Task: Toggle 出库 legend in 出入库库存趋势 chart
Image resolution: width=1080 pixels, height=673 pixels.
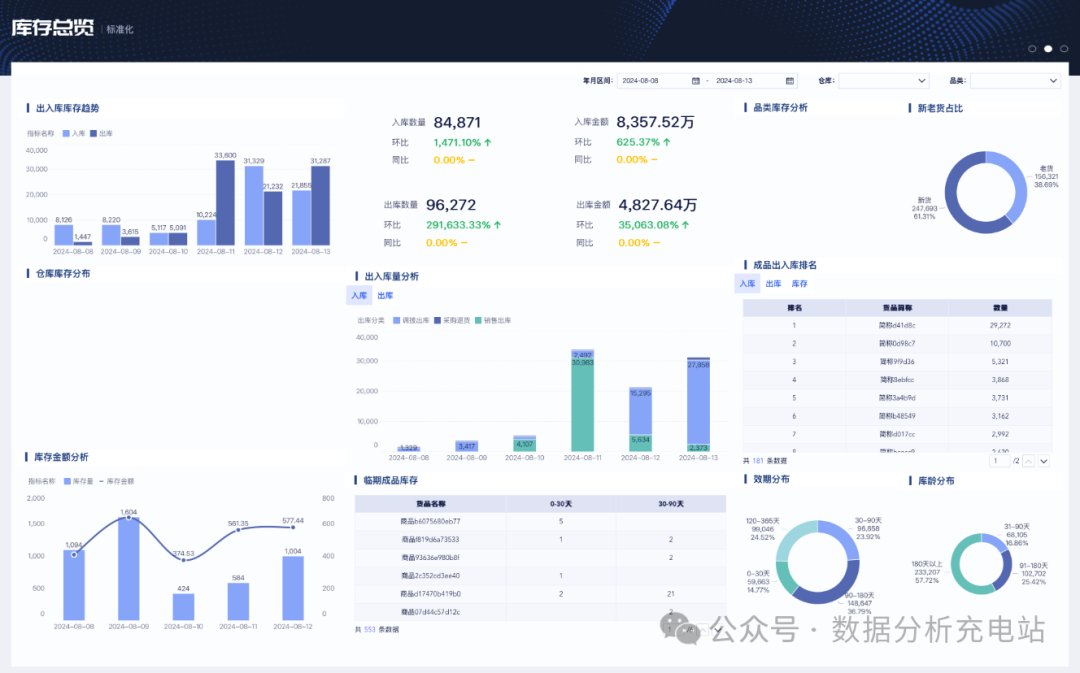Action: 101,134
